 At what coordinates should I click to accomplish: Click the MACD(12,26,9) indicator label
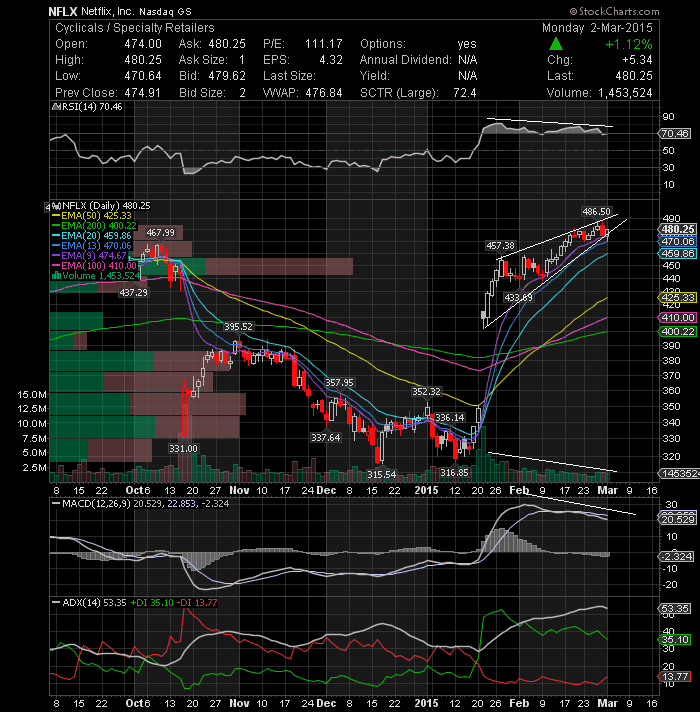click(141, 504)
